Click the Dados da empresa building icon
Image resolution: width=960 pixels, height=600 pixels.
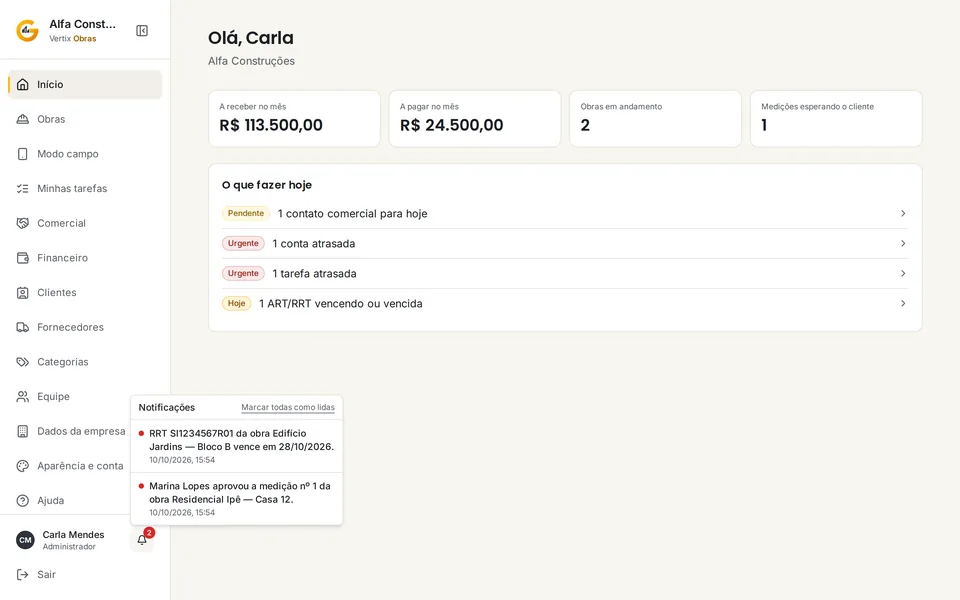pos(23,432)
